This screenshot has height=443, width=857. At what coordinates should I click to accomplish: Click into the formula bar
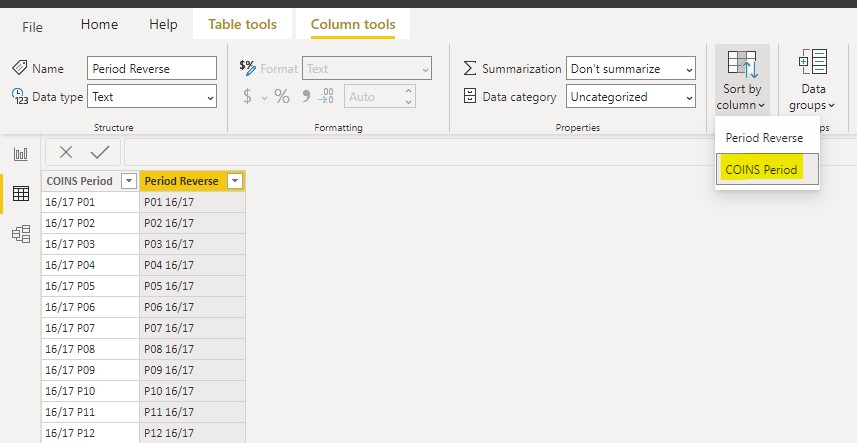point(490,152)
